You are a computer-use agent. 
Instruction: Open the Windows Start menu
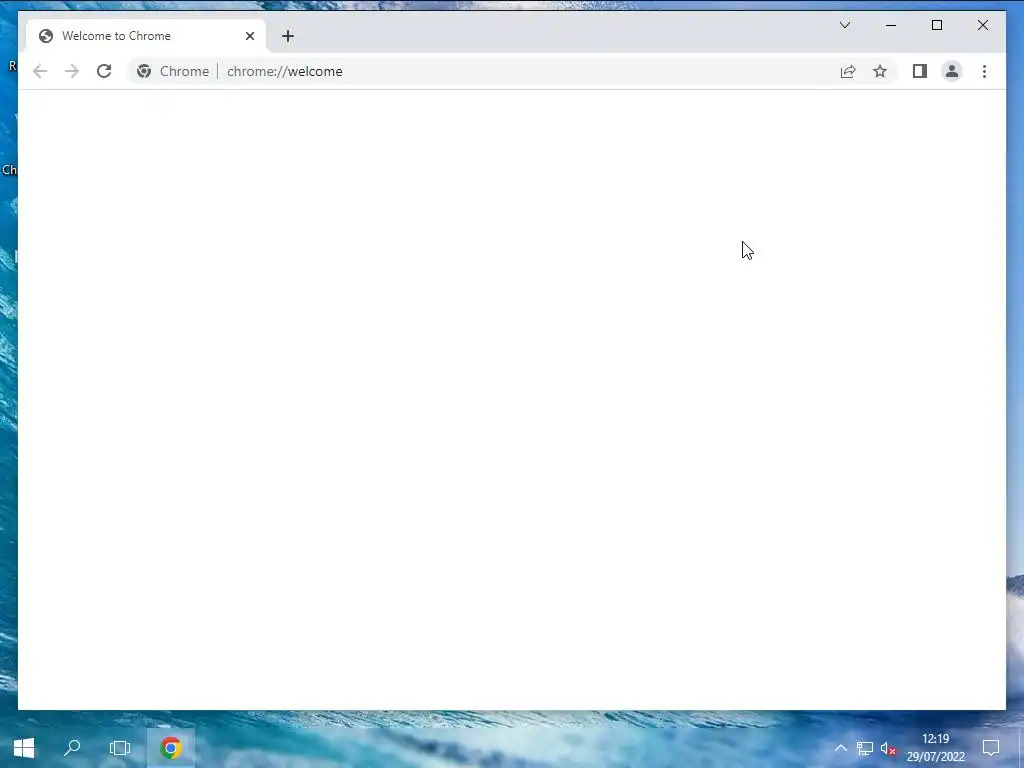(x=24, y=748)
